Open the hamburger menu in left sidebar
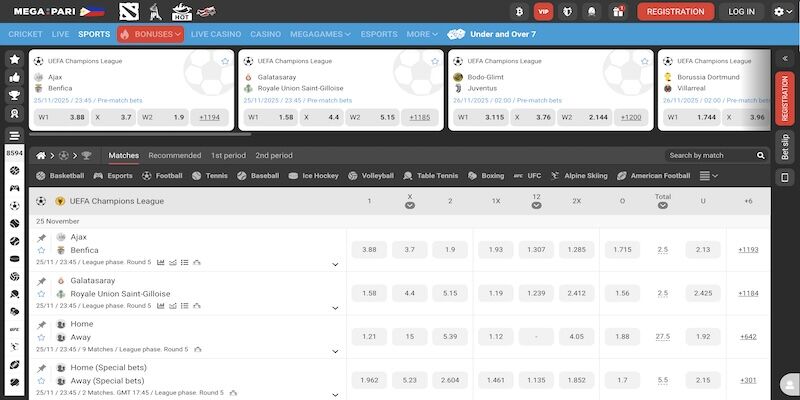Image resolution: width=800 pixels, height=400 pixels. [x=15, y=136]
